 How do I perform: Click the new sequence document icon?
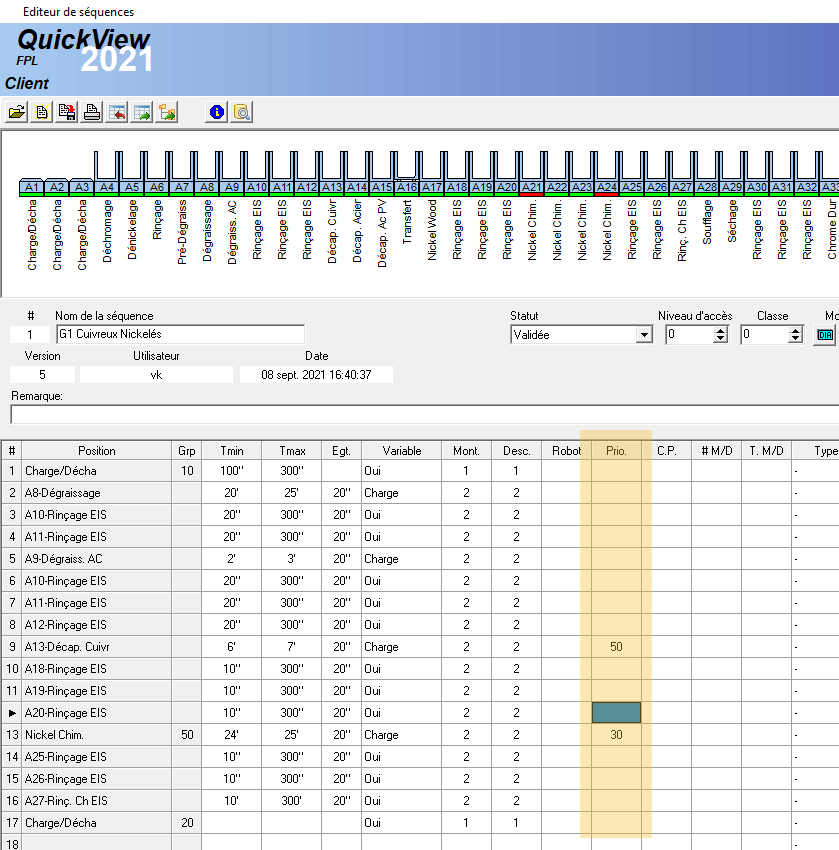tap(42, 112)
